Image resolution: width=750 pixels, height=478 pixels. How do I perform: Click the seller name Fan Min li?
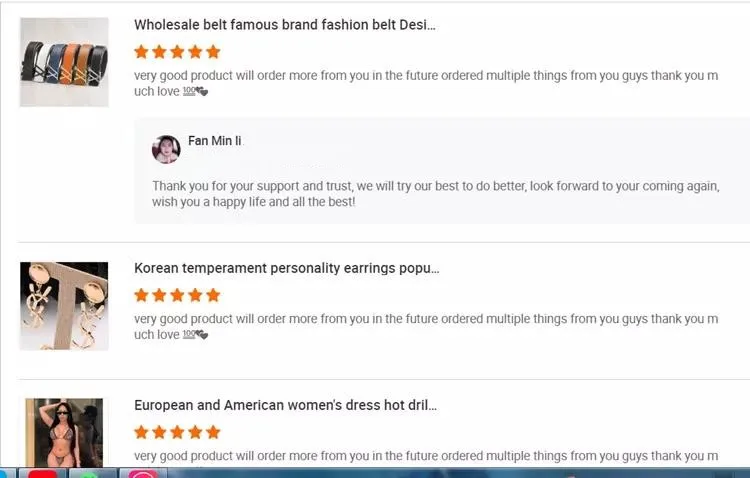214,141
